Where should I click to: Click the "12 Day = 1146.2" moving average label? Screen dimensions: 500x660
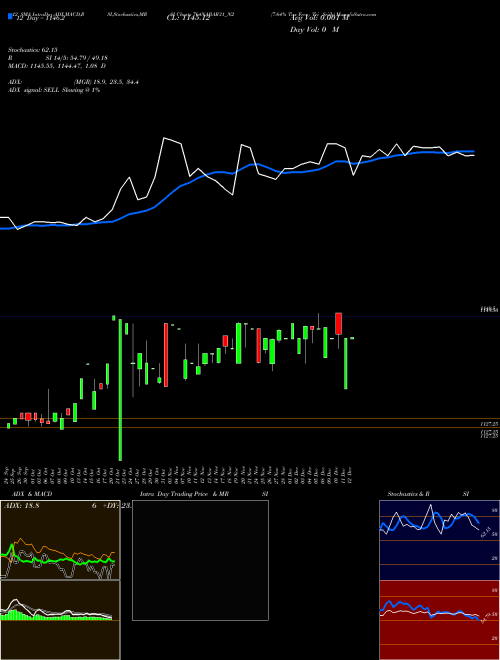(39, 19)
